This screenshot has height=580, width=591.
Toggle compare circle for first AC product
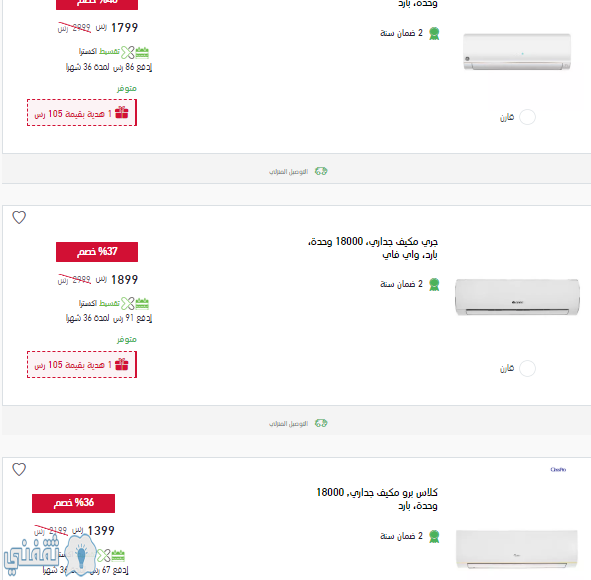[527, 117]
